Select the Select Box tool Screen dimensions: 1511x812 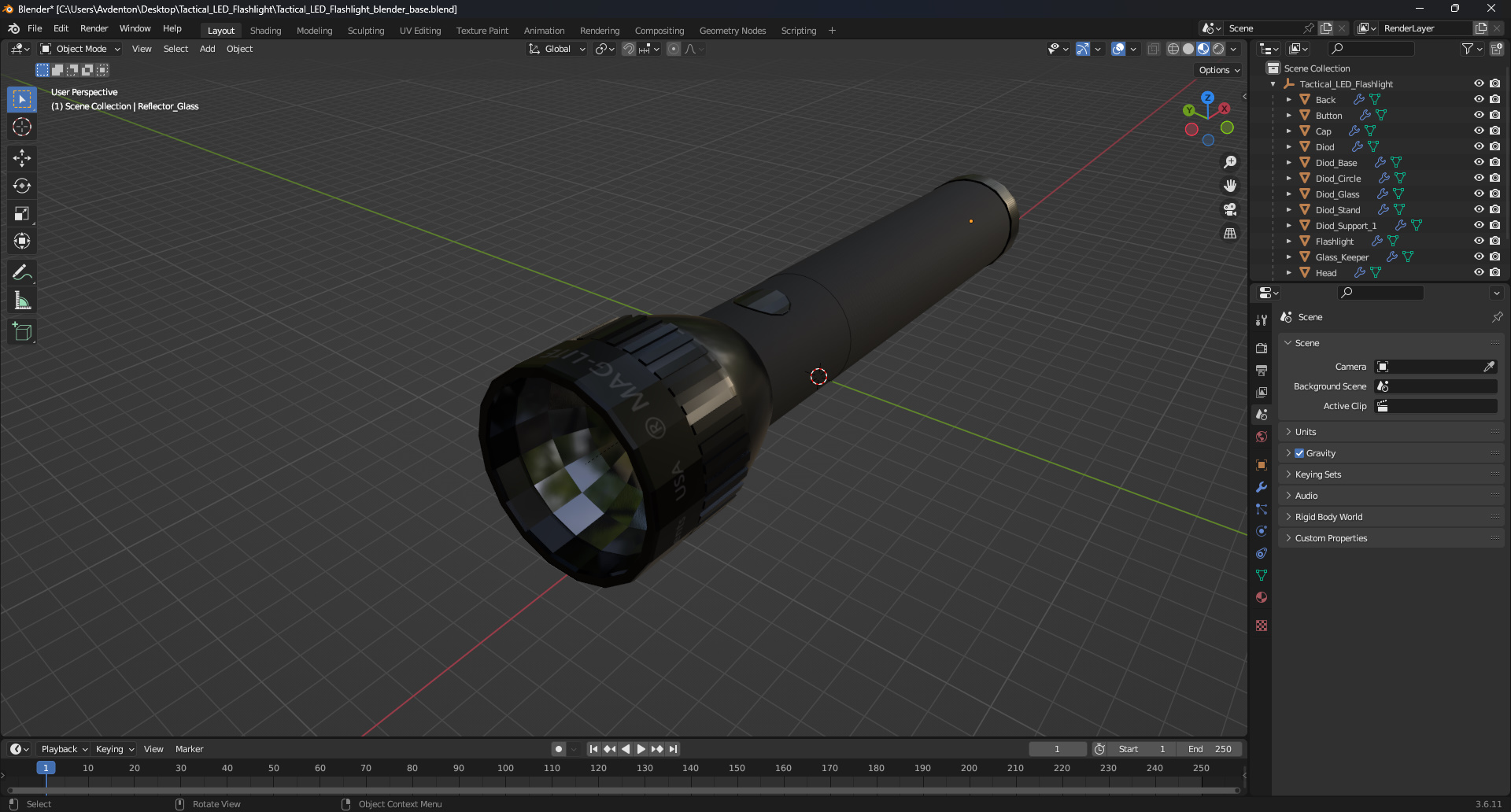(x=22, y=99)
